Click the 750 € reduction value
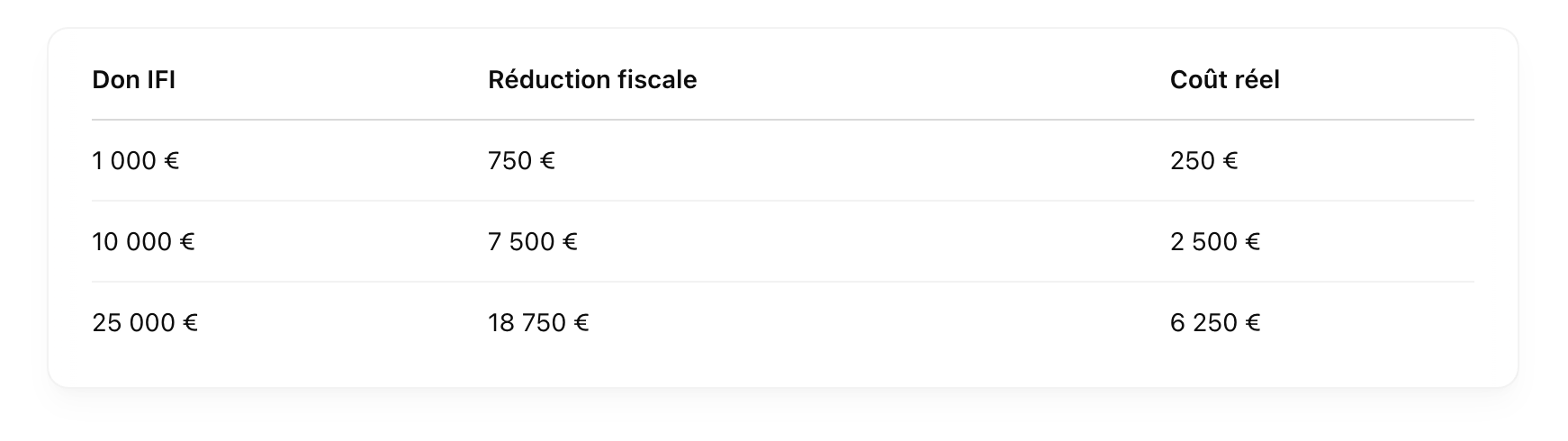 [x=522, y=161]
